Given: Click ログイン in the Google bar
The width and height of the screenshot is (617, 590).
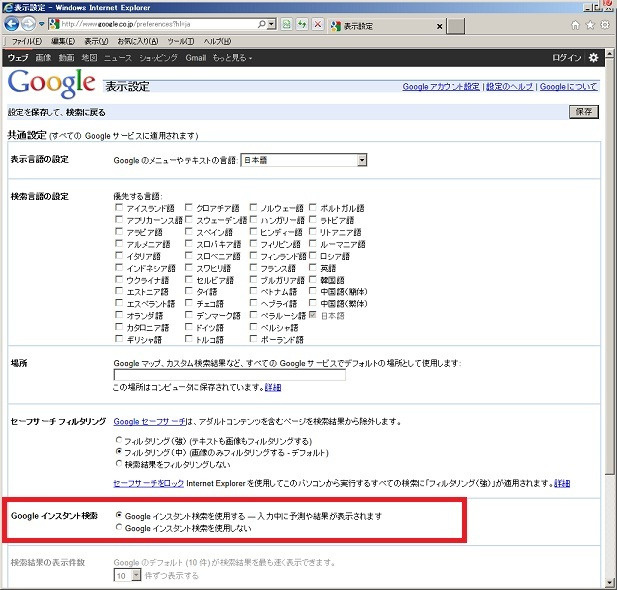Looking at the screenshot, I should 567,58.
